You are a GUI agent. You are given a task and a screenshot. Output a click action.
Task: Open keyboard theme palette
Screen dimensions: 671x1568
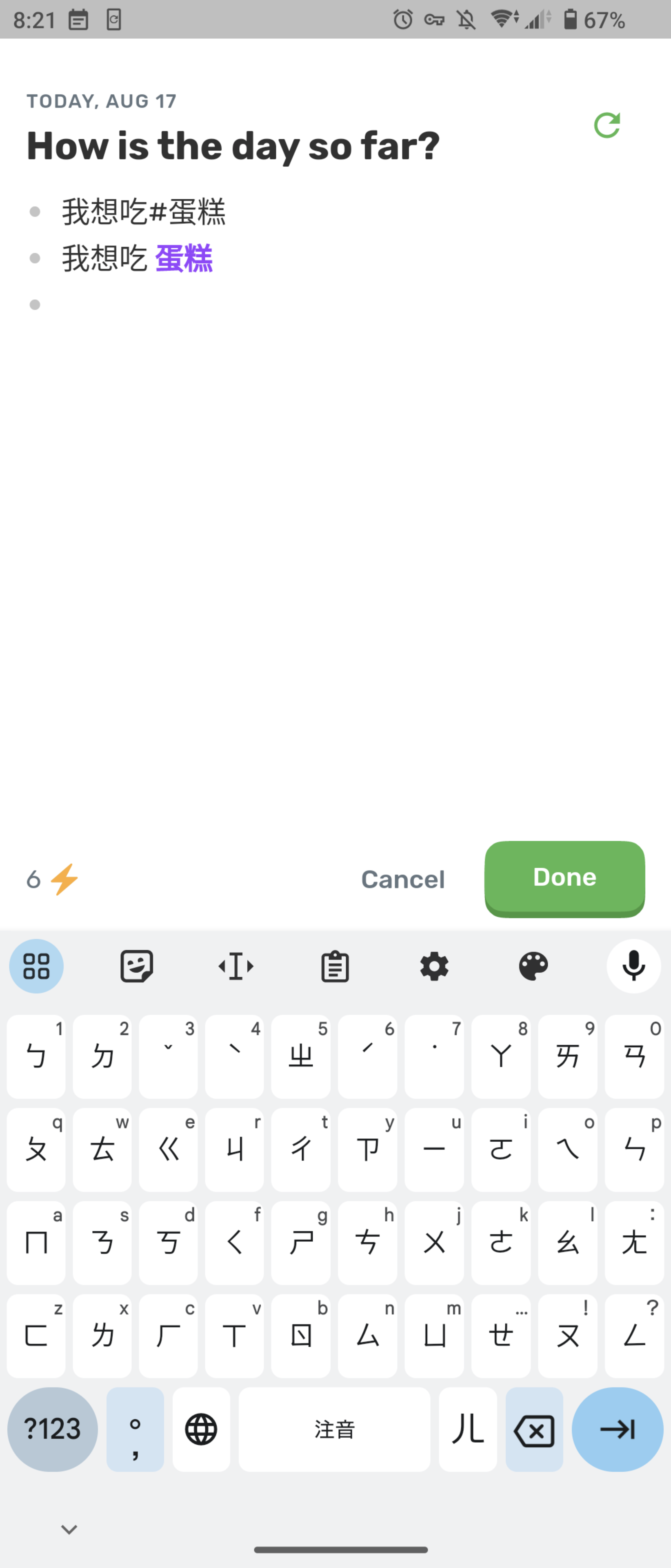pyautogui.click(x=533, y=966)
